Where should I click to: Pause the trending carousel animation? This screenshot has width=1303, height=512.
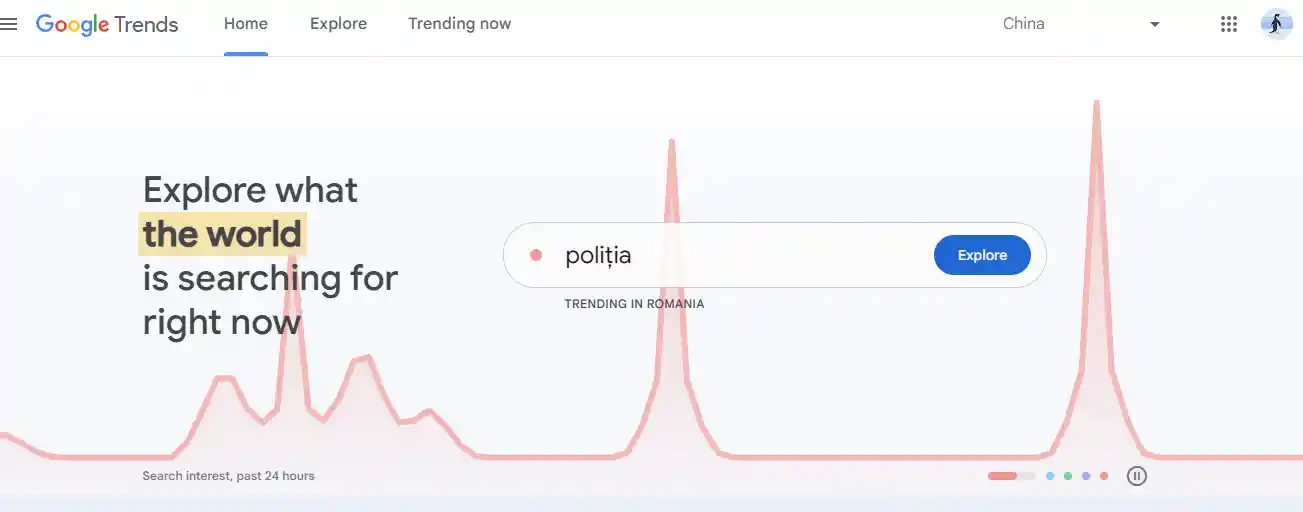pos(1136,476)
